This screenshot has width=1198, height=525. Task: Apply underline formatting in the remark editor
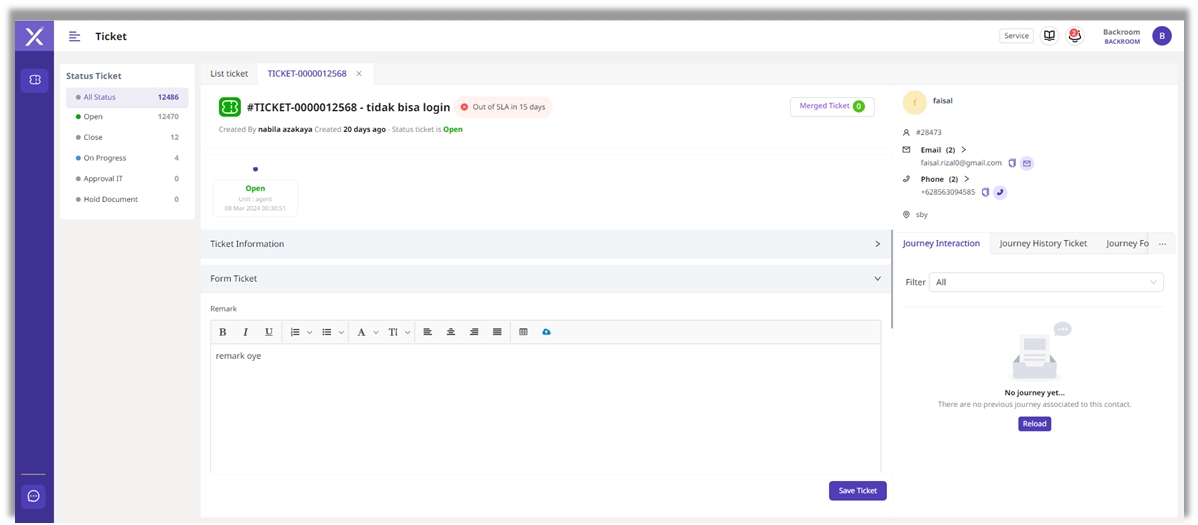coord(268,332)
